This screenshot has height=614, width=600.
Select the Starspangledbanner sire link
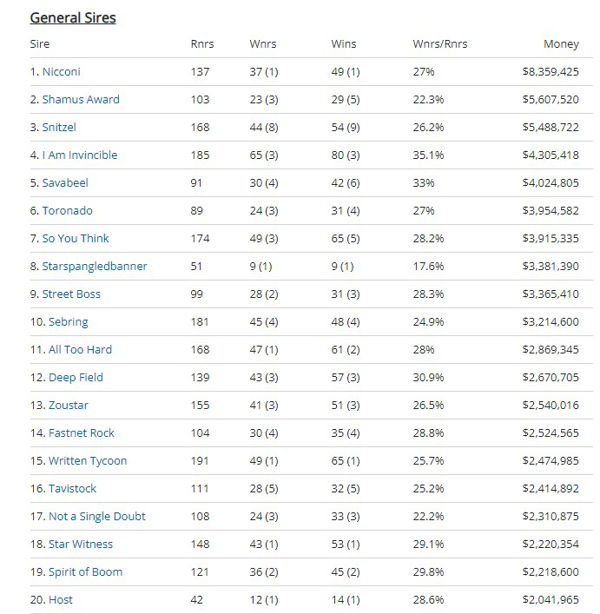pyautogui.click(x=94, y=267)
